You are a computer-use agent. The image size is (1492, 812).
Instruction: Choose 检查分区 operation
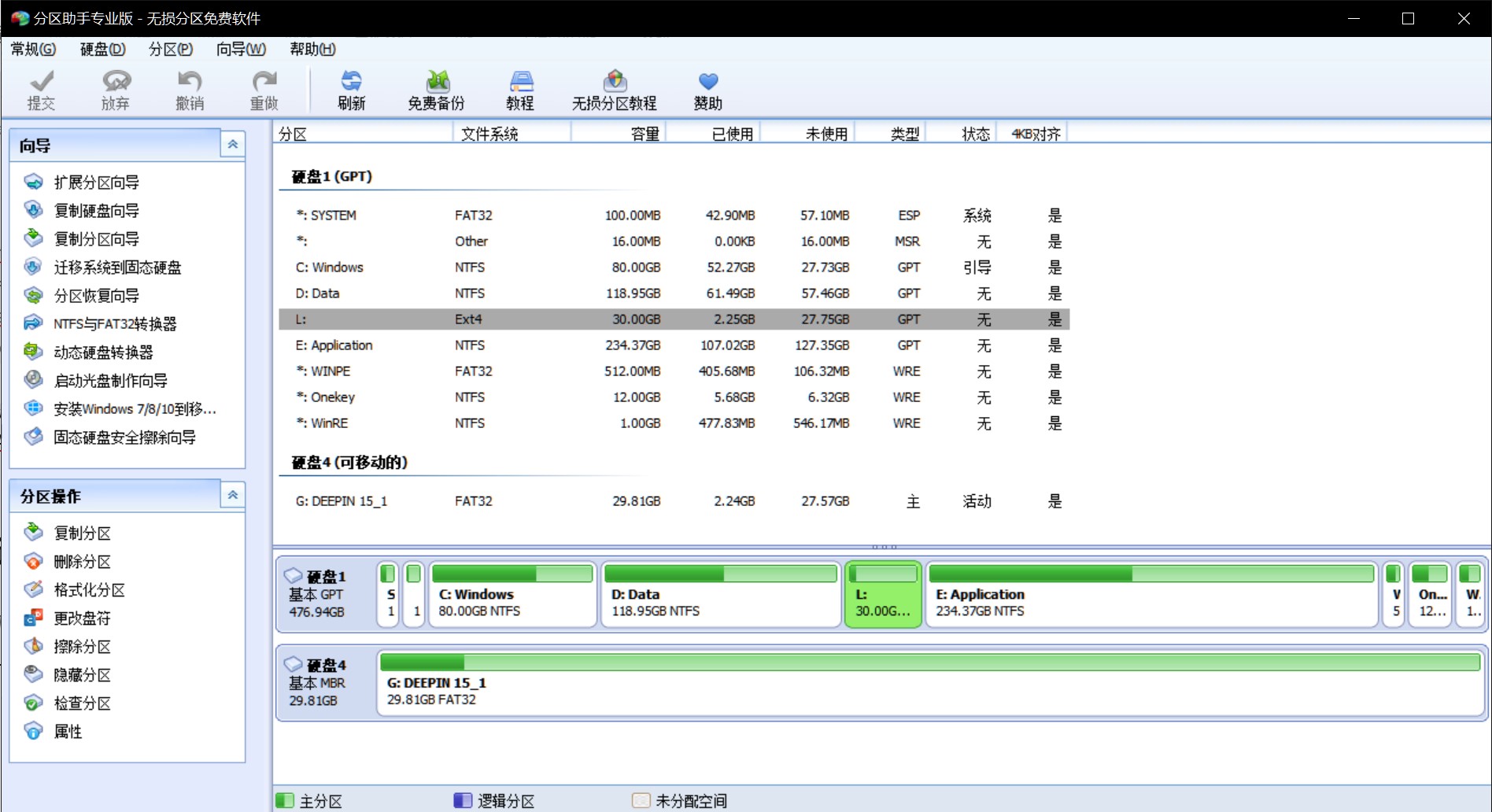[x=68, y=703]
